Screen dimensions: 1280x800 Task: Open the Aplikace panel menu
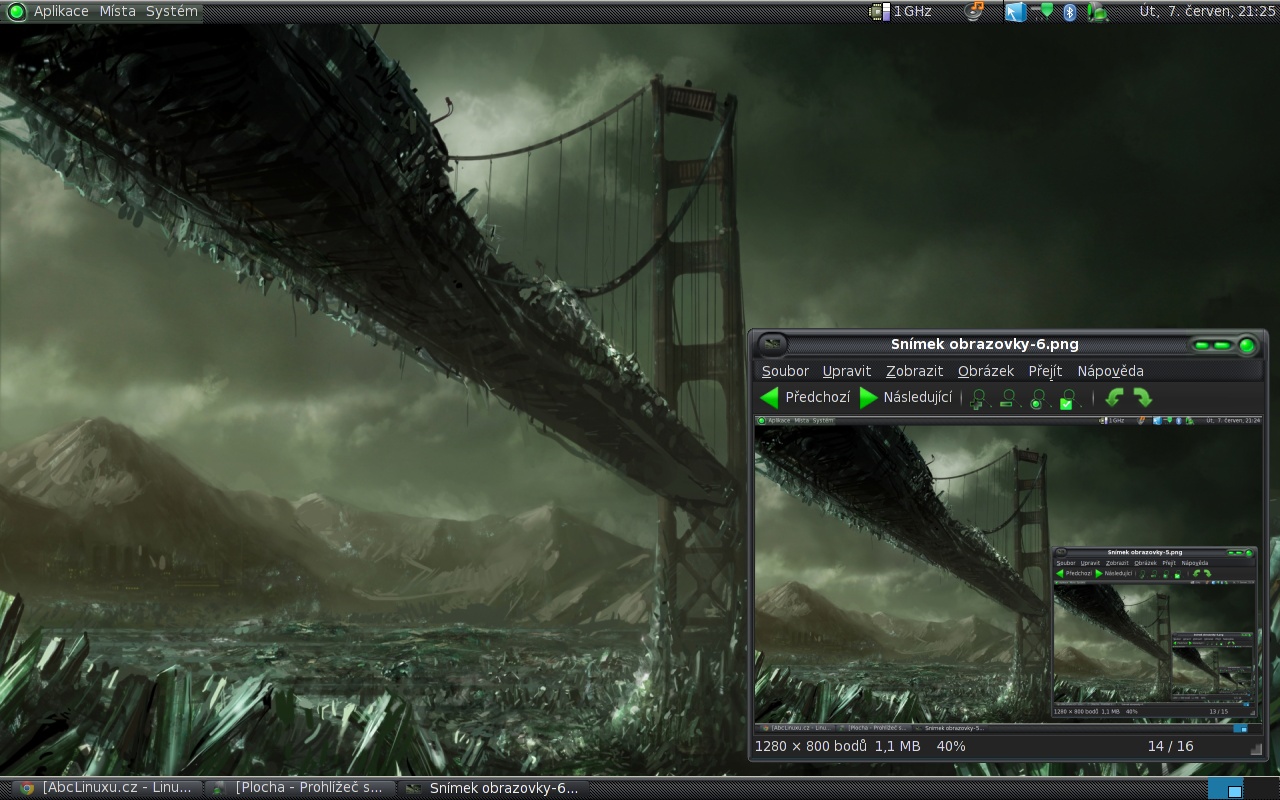pos(61,11)
